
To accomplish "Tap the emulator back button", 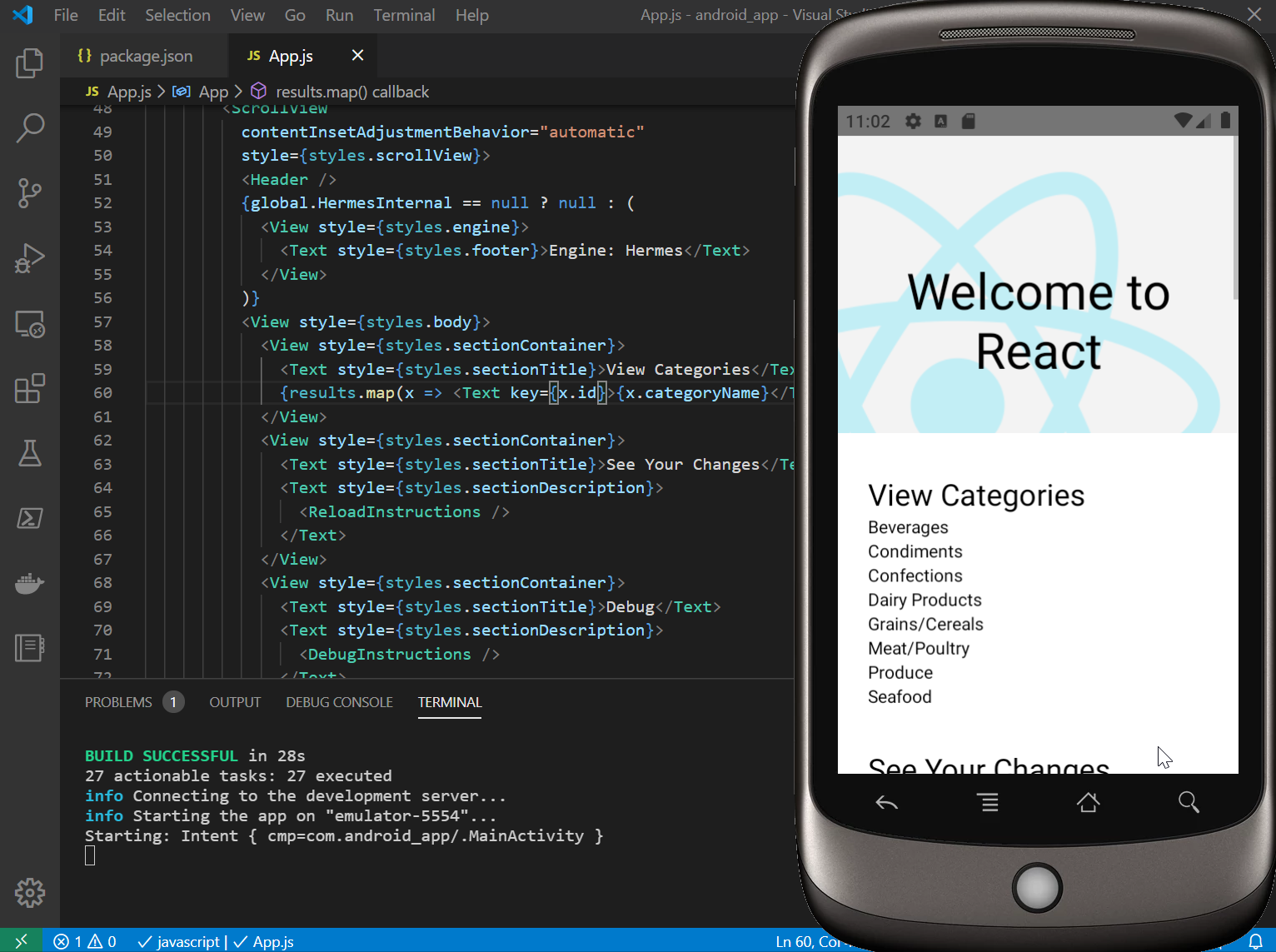I will (887, 803).
